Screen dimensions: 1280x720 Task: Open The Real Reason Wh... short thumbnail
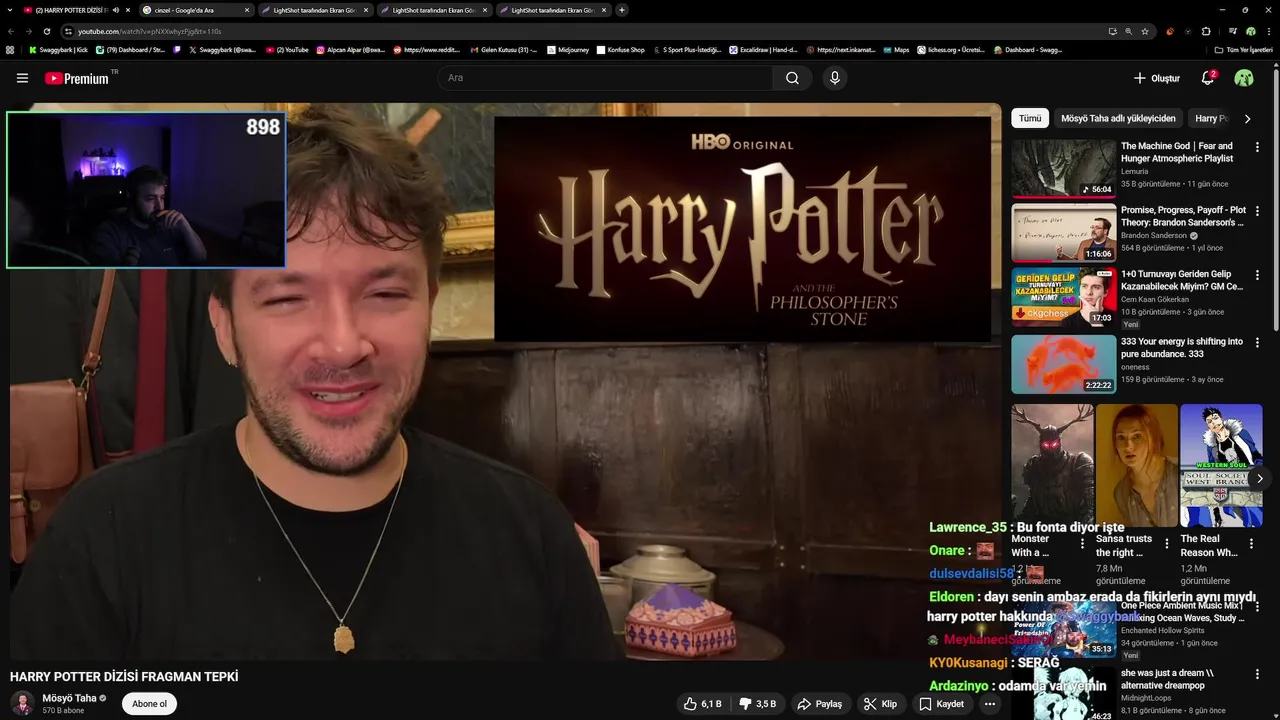tap(1221, 465)
